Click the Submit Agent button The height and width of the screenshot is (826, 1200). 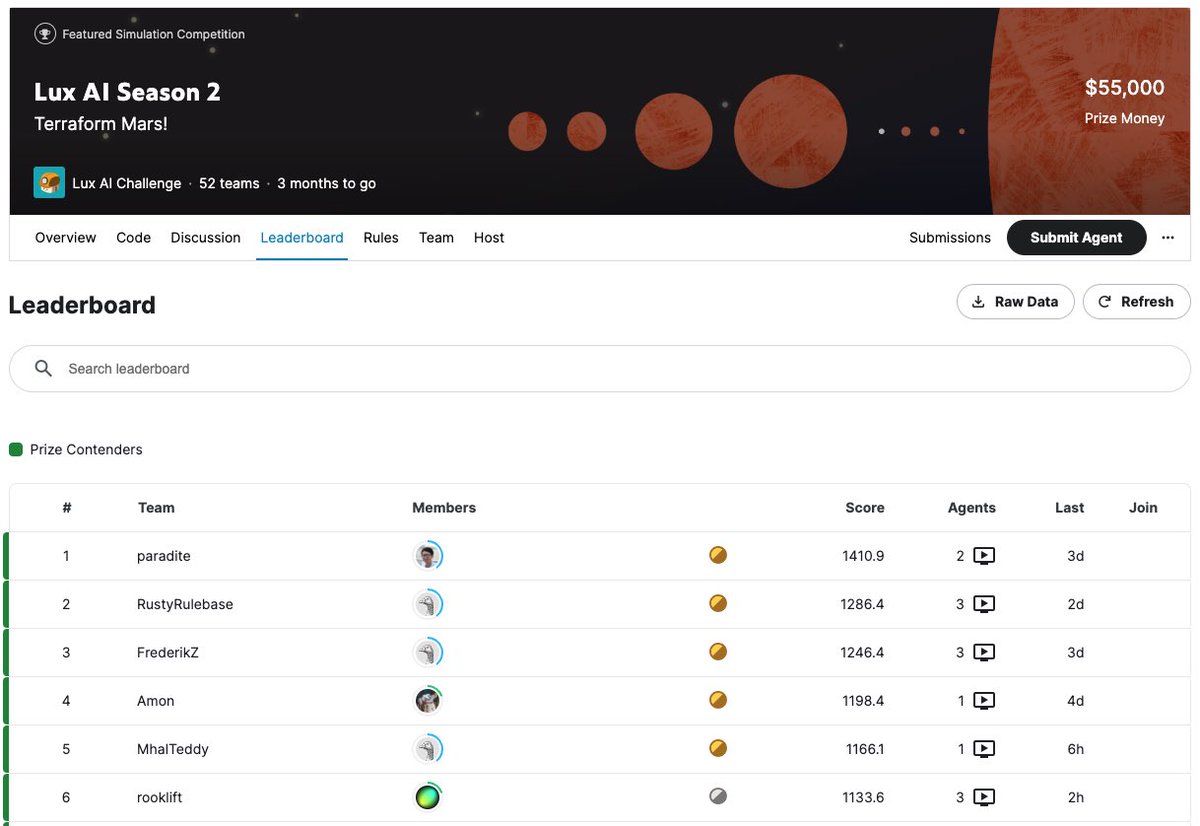[x=1076, y=238]
